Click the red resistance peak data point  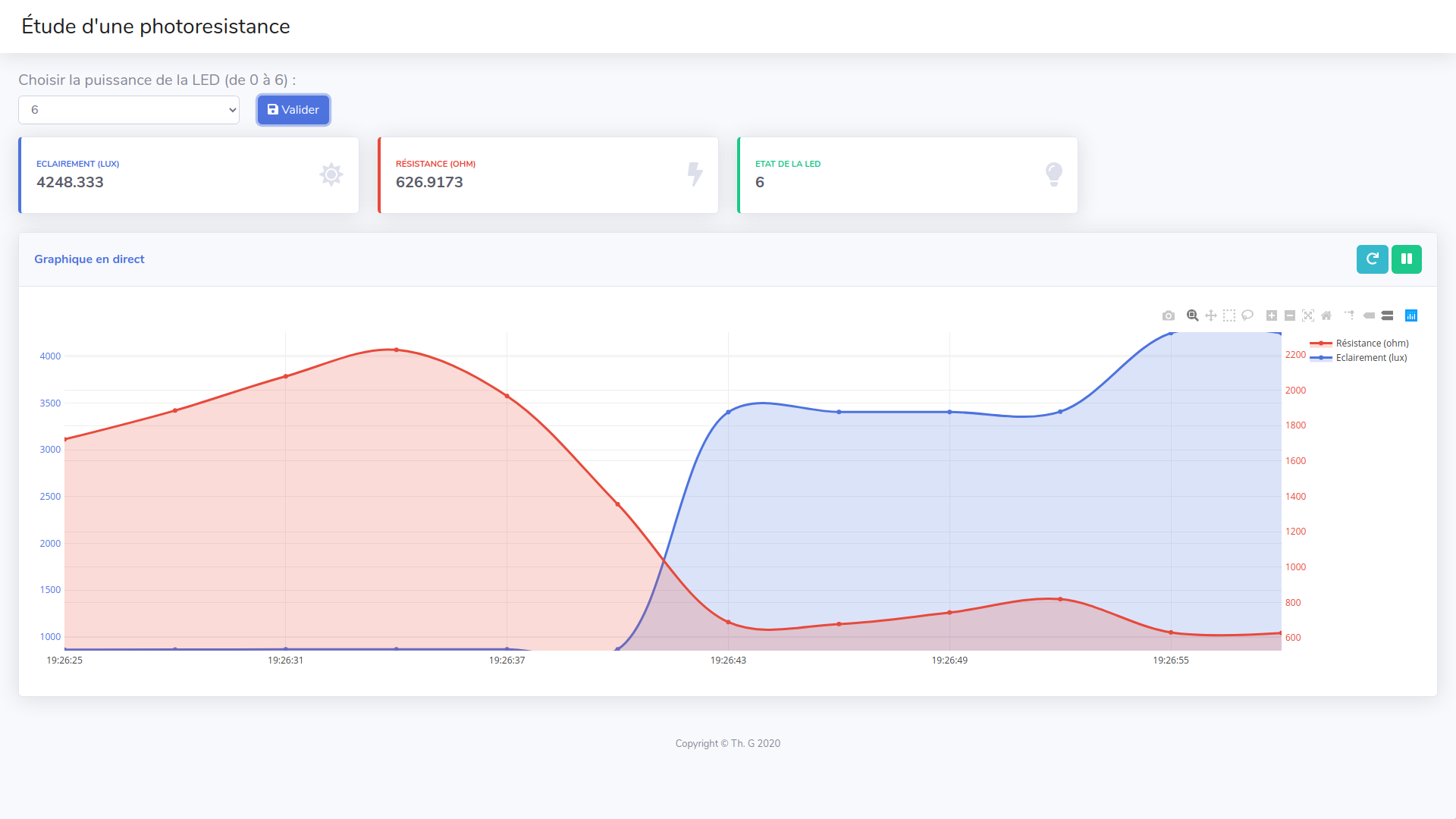pyautogui.click(x=396, y=350)
